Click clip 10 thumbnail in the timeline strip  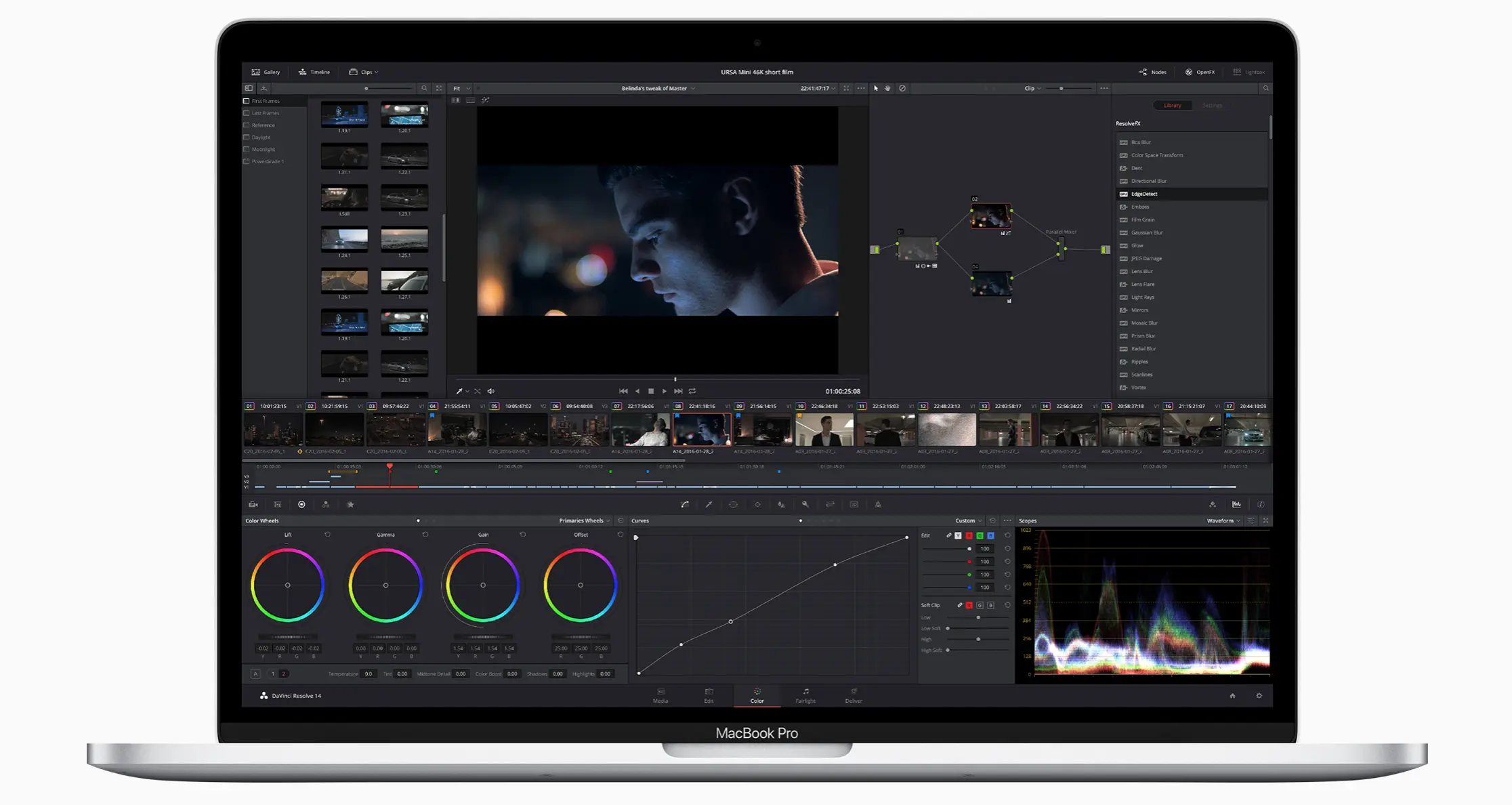click(x=824, y=430)
